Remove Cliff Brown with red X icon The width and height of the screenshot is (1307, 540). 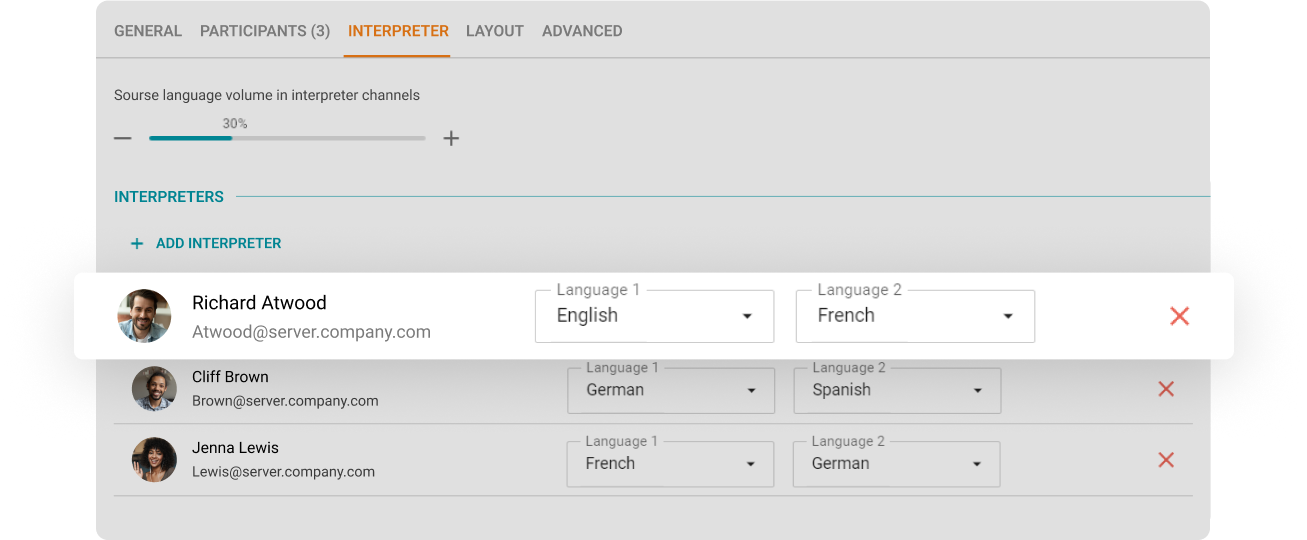coord(1165,389)
